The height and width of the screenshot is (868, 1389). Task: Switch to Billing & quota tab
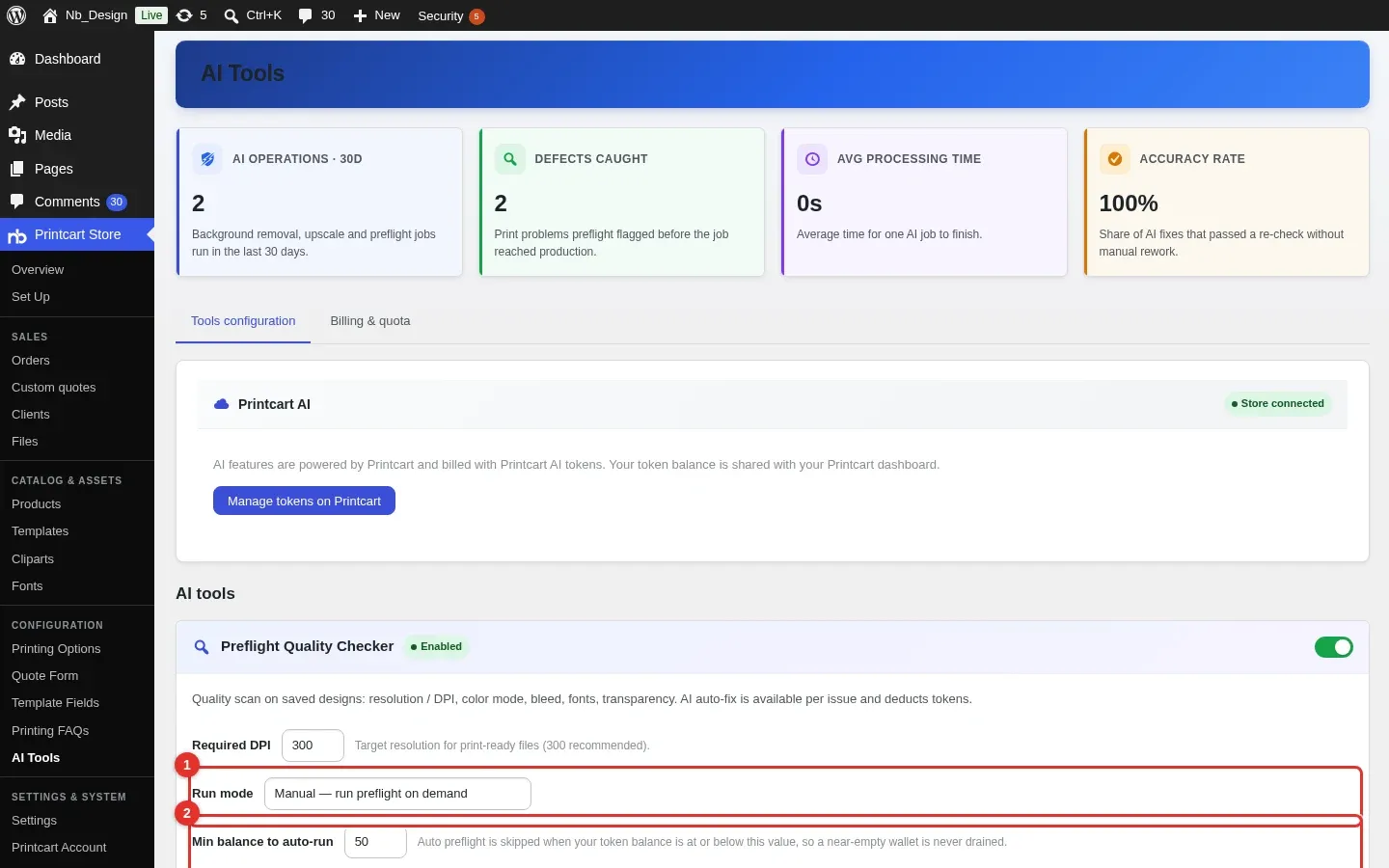(x=370, y=321)
